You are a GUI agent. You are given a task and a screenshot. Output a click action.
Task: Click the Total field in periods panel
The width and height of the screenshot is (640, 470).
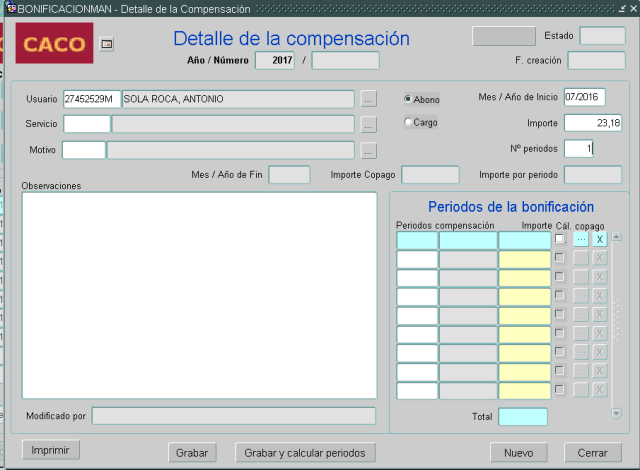[x=523, y=417]
